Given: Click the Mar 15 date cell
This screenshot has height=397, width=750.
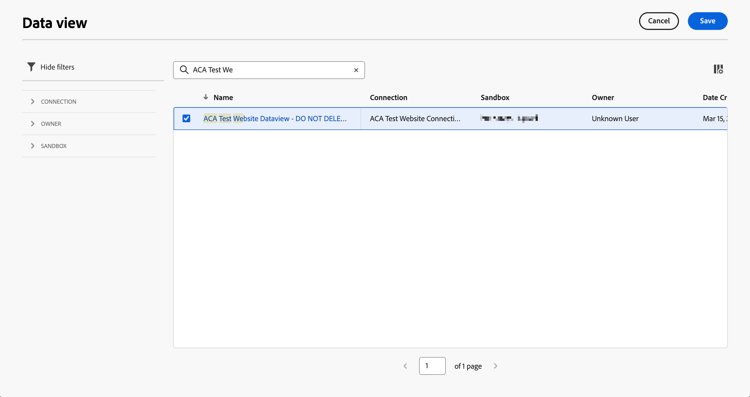Looking at the screenshot, I should coord(715,118).
